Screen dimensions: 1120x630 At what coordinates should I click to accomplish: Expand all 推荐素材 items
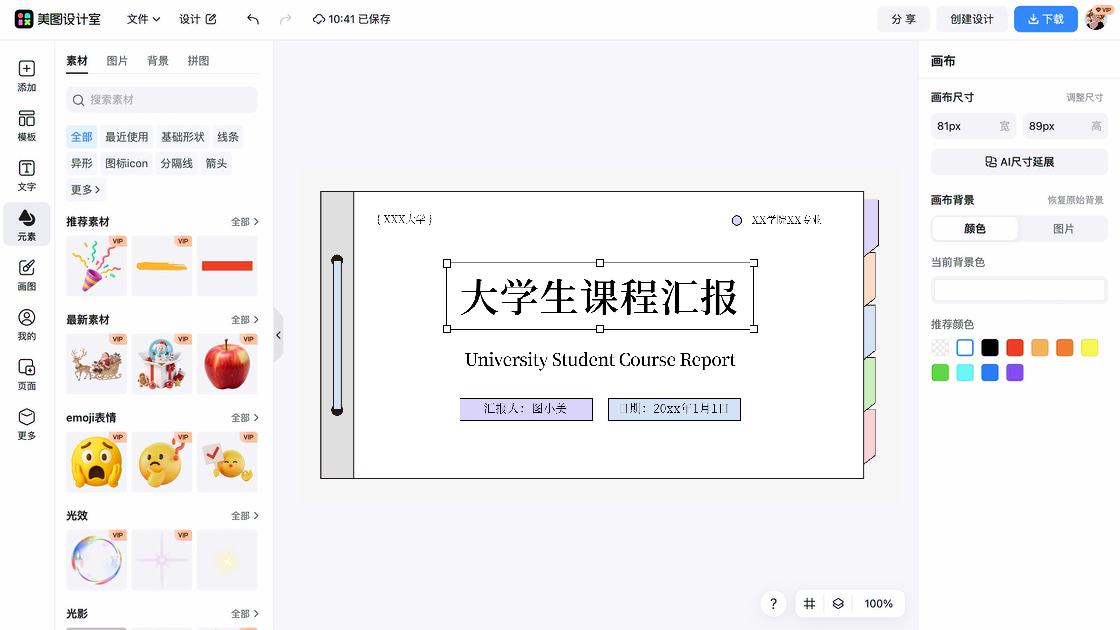tap(244, 222)
